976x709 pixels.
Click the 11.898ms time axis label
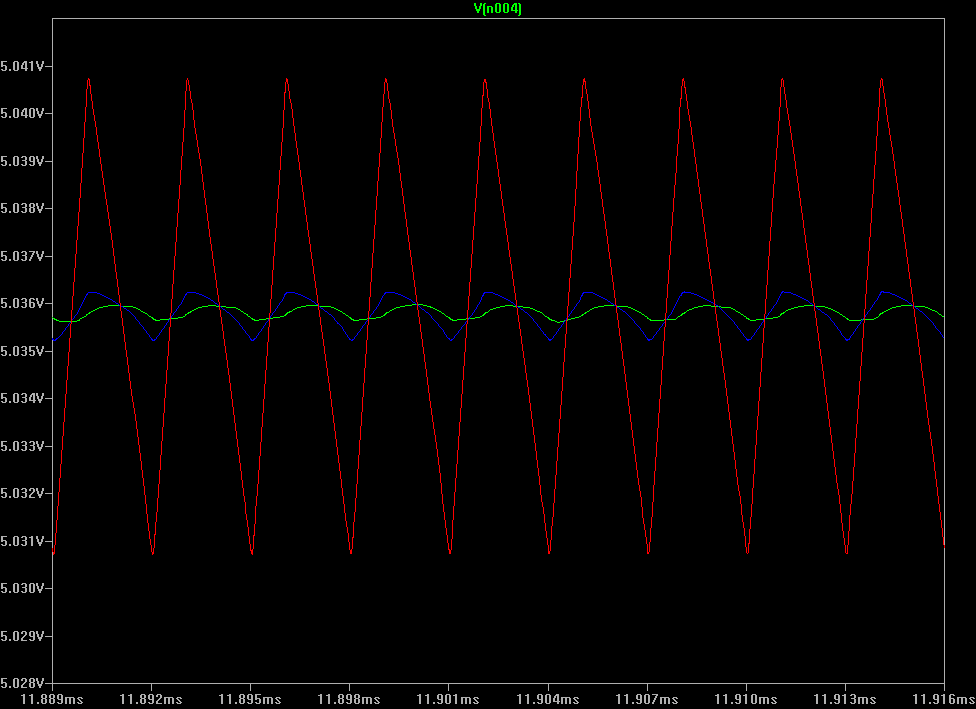[348, 698]
